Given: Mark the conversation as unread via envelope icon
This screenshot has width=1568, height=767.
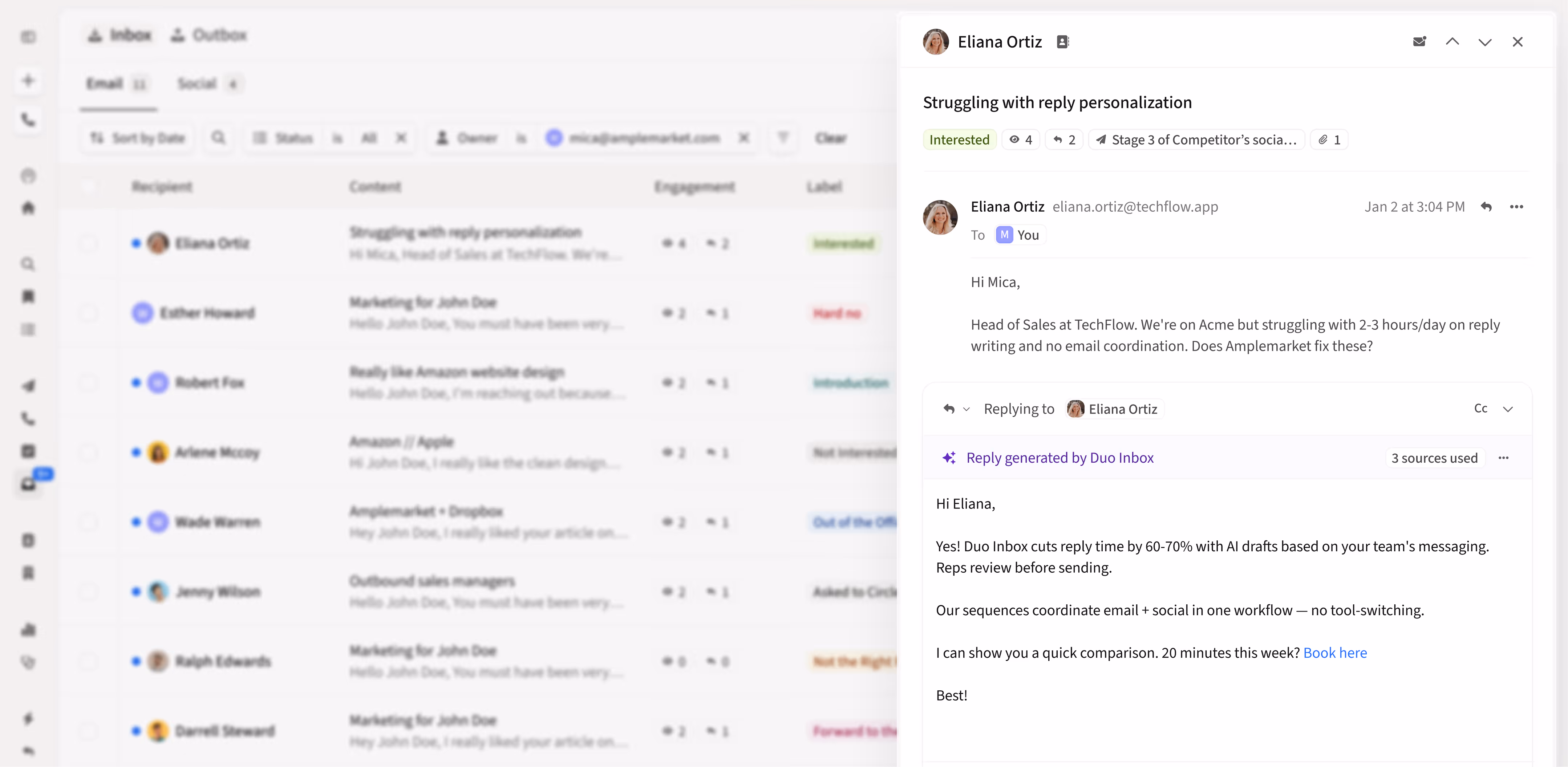Looking at the screenshot, I should (1420, 41).
